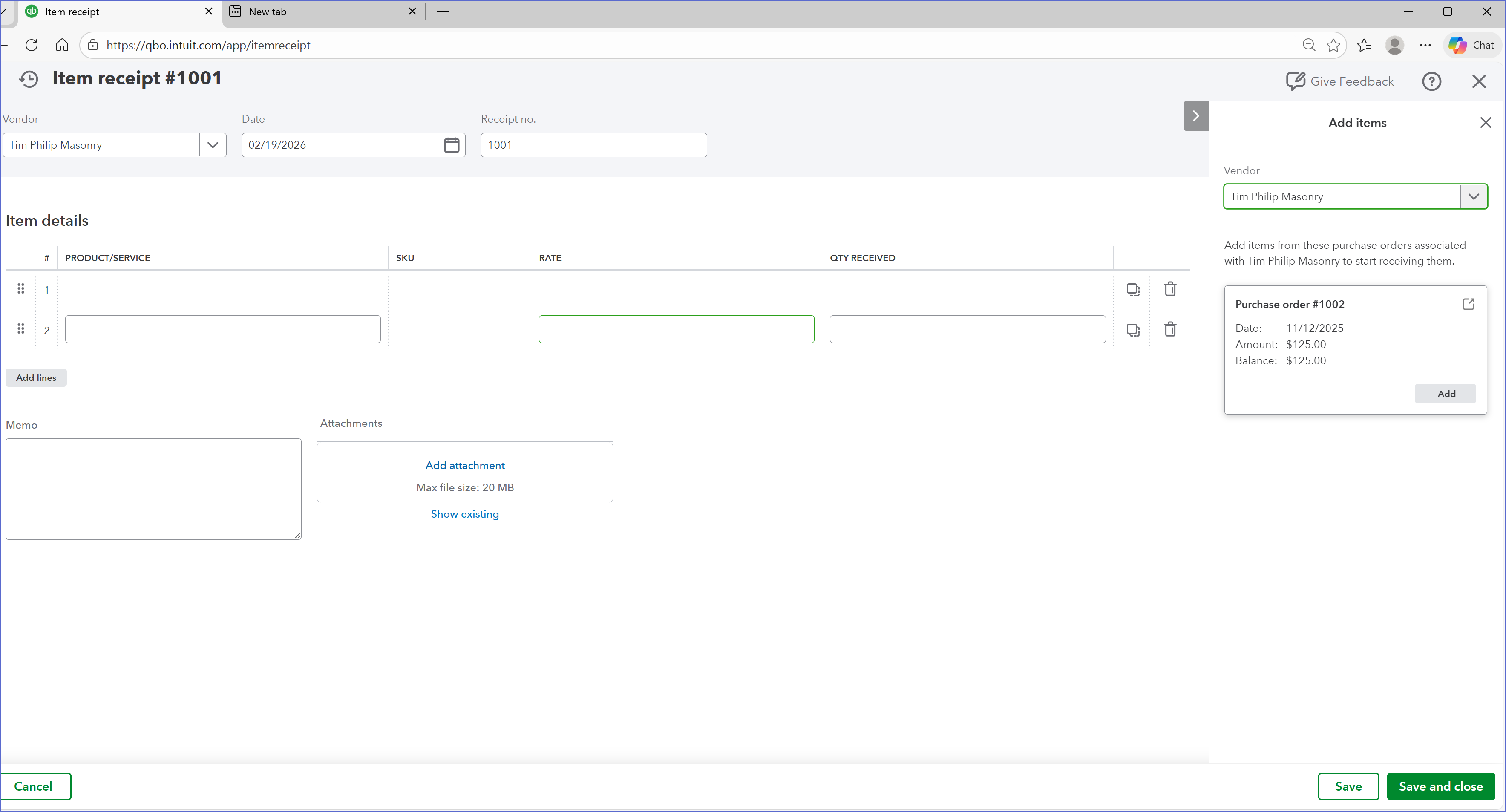The image size is (1506, 812).
Task: Open the help question mark icon
Action: pyautogui.click(x=1431, y=81)
